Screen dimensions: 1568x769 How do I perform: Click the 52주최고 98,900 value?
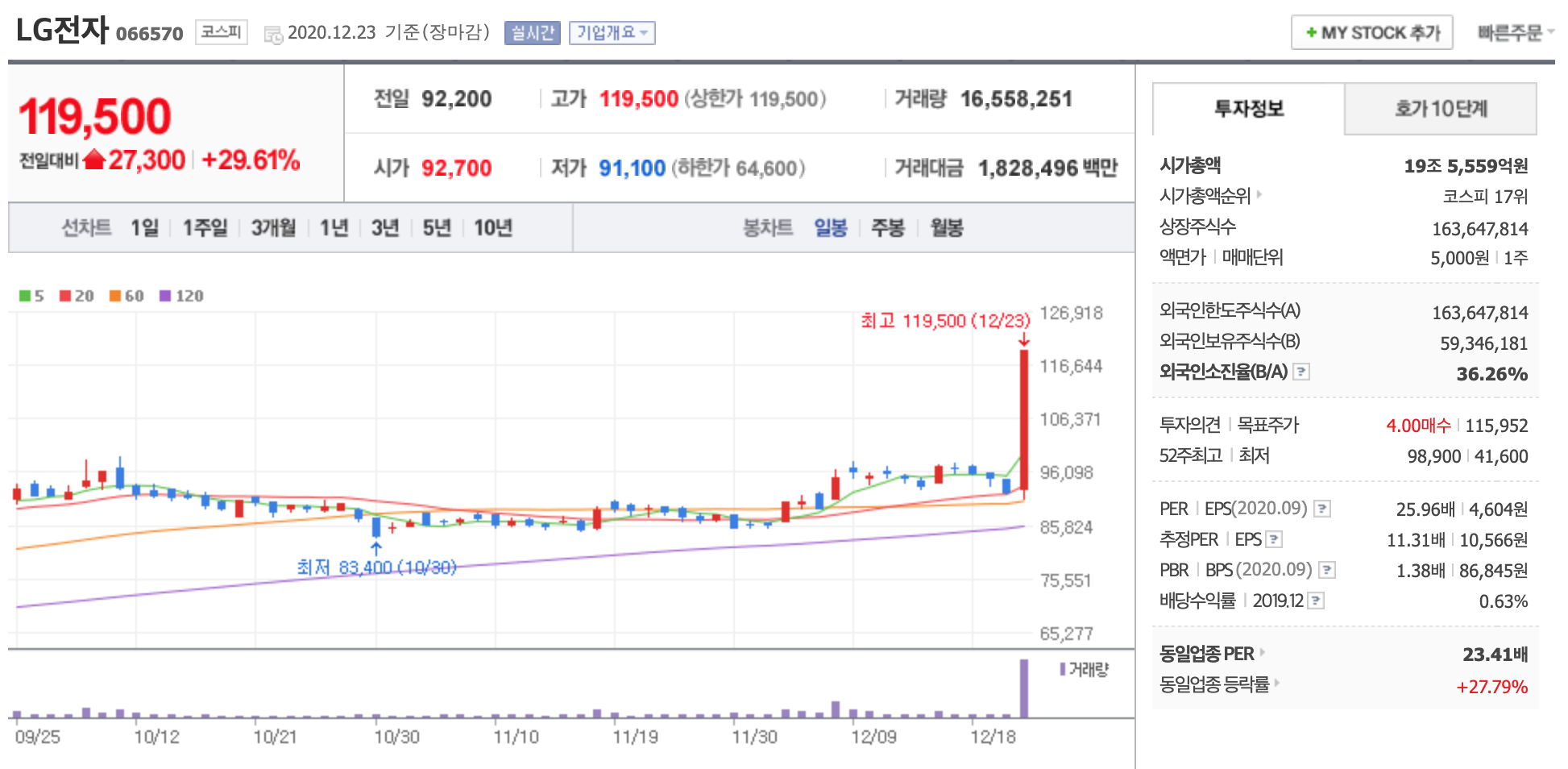pyautogui.click(x=1434, y=456)
